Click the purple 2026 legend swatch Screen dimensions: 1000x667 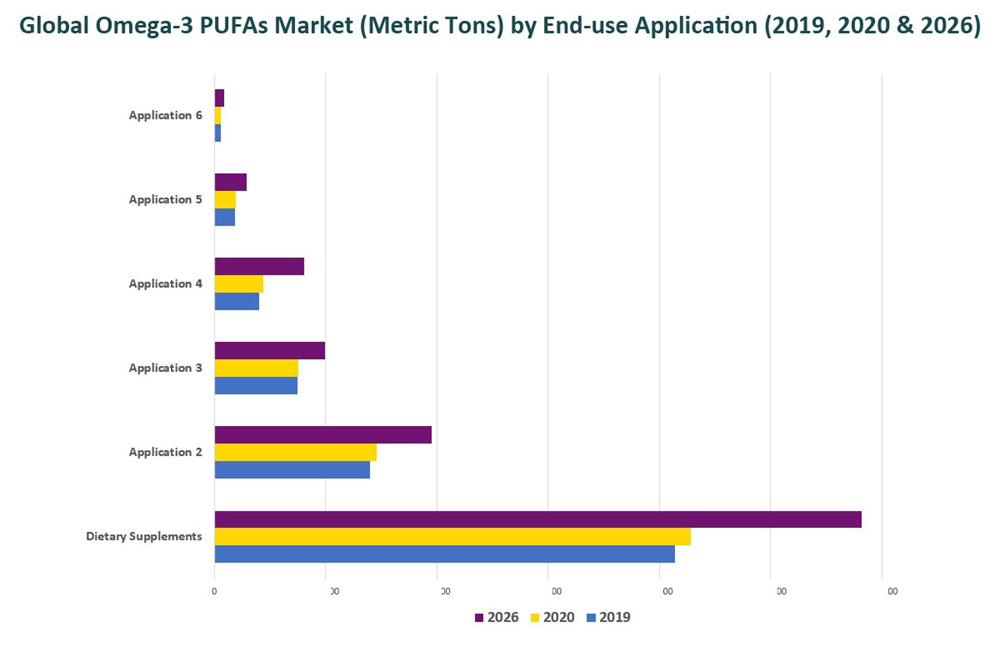(x=479, y=618)
